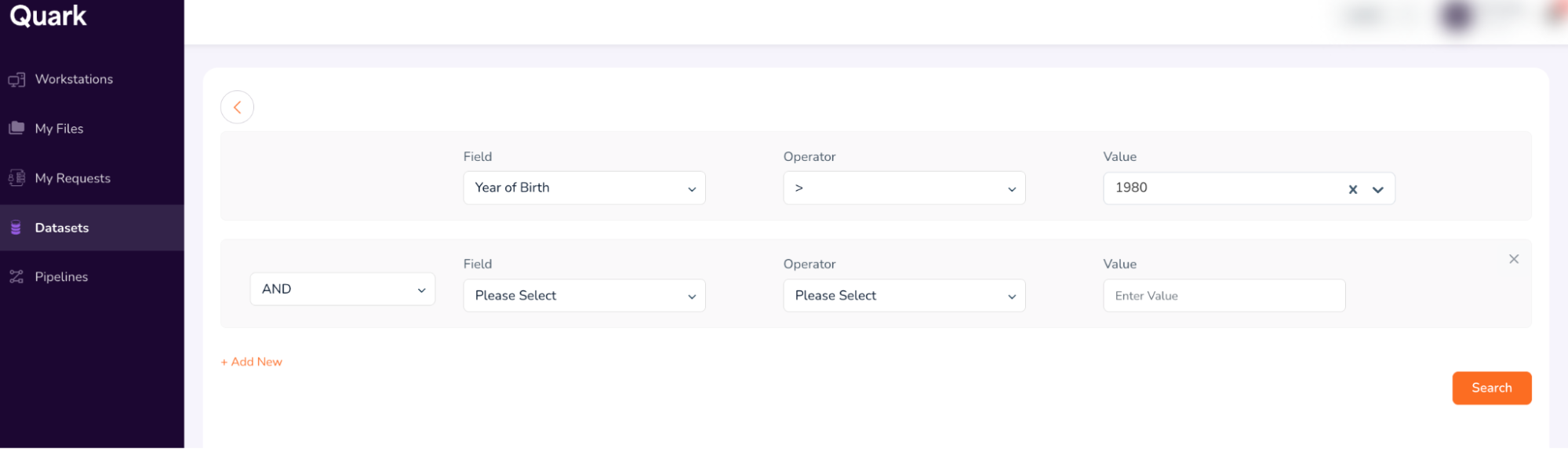Open the AND condition dropdown

click(x=342, y=289)
